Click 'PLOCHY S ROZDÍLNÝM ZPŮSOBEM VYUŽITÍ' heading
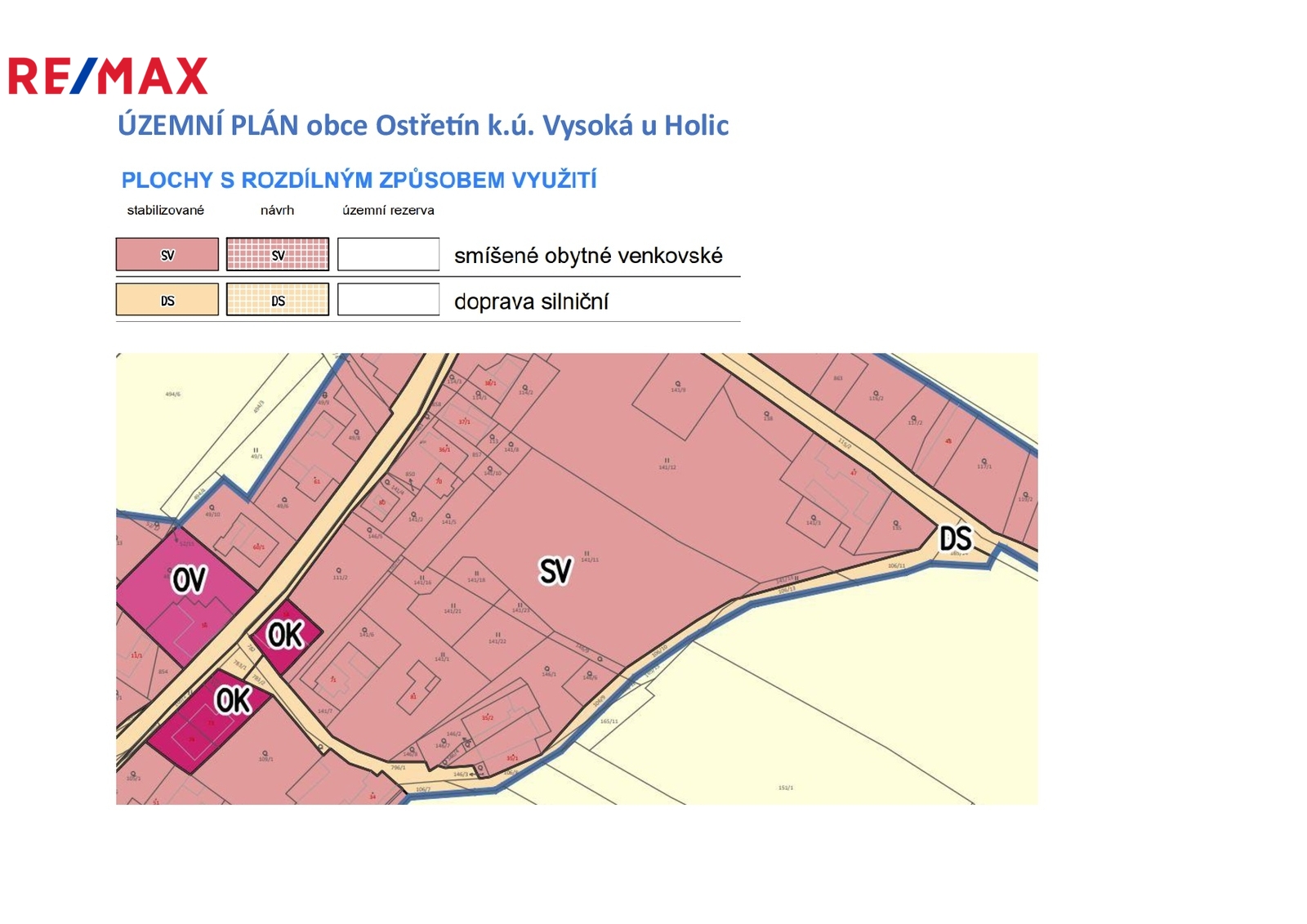 tap(359, 181)
